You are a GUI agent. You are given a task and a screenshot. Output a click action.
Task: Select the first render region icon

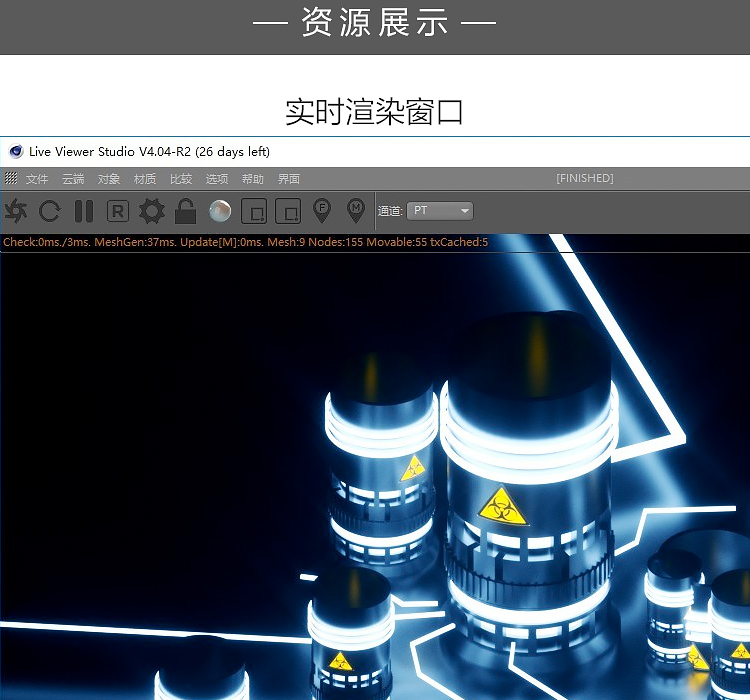pos(254,211)
